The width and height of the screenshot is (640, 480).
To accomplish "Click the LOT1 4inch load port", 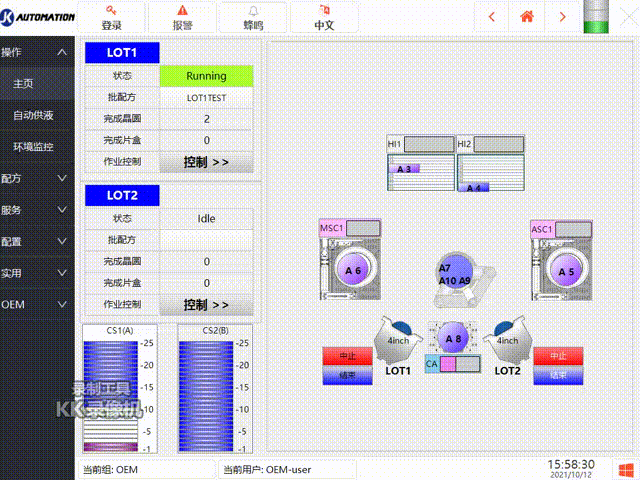I will [398, 340].
